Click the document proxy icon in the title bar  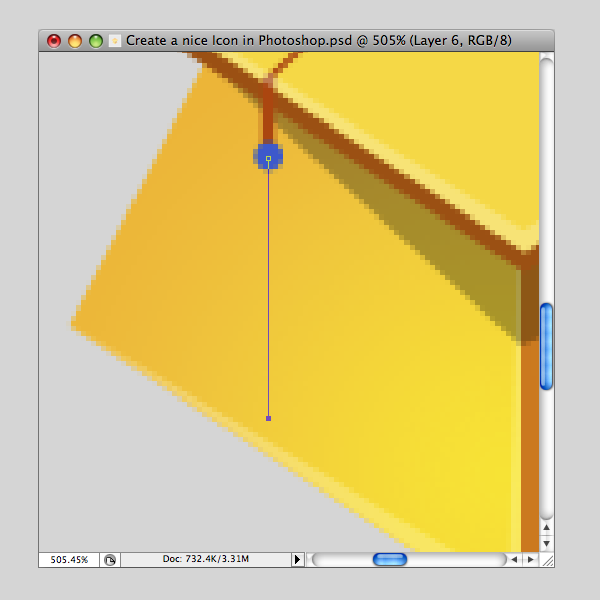click(115, 41)
